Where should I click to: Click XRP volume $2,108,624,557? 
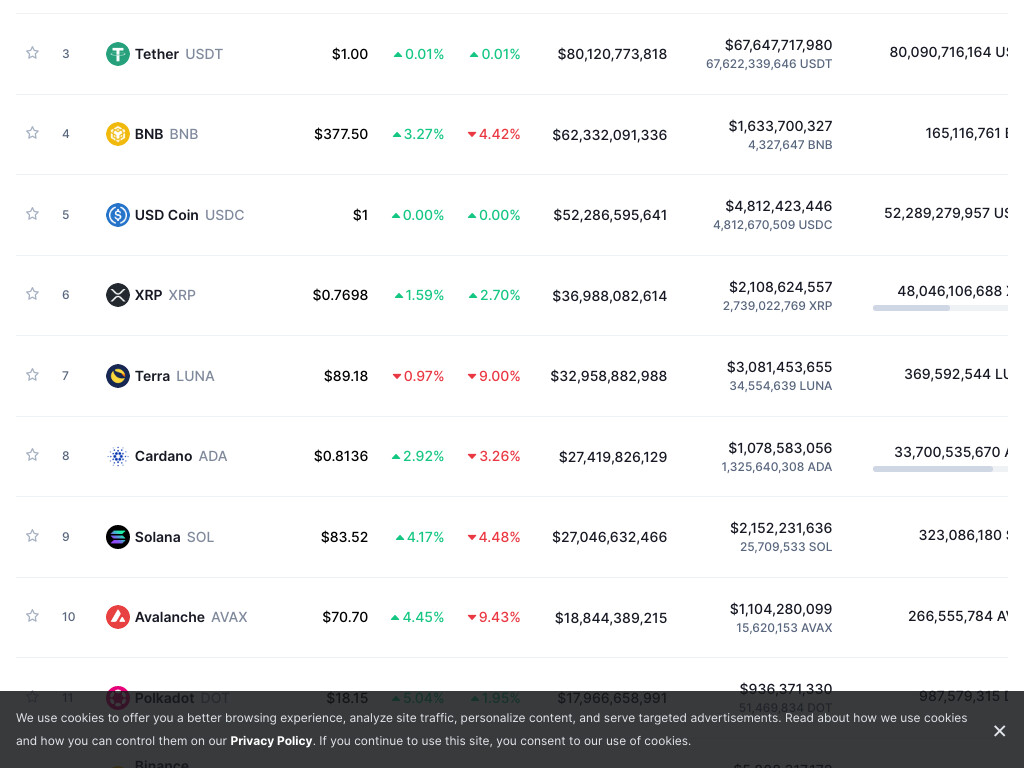(x=780, y=287)
